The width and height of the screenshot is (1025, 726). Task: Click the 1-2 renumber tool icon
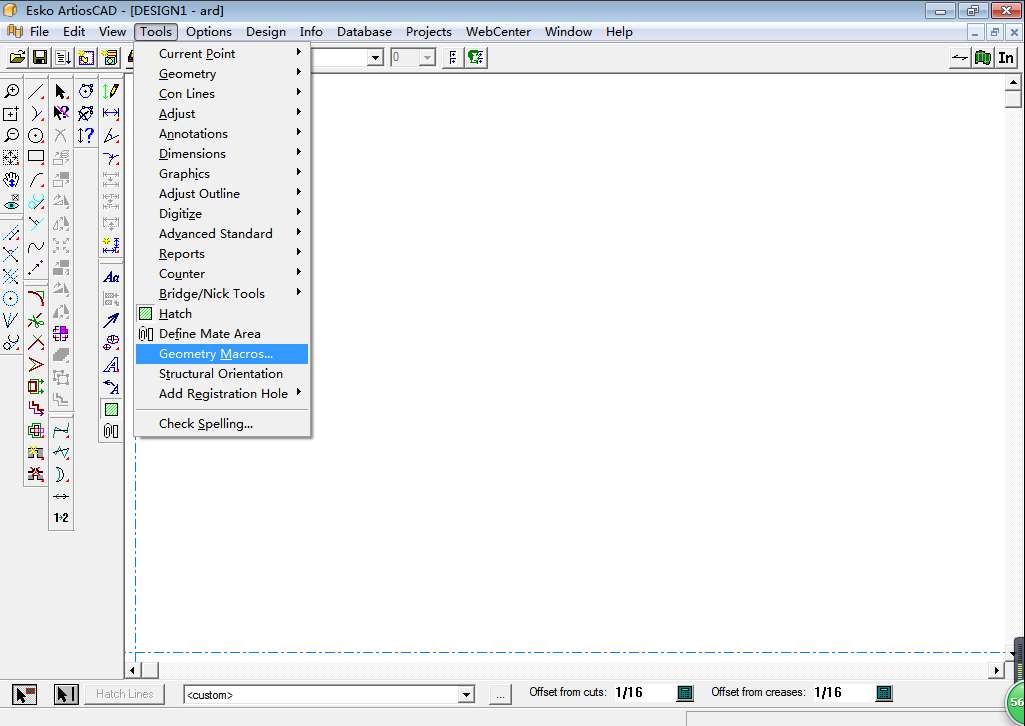61,518
